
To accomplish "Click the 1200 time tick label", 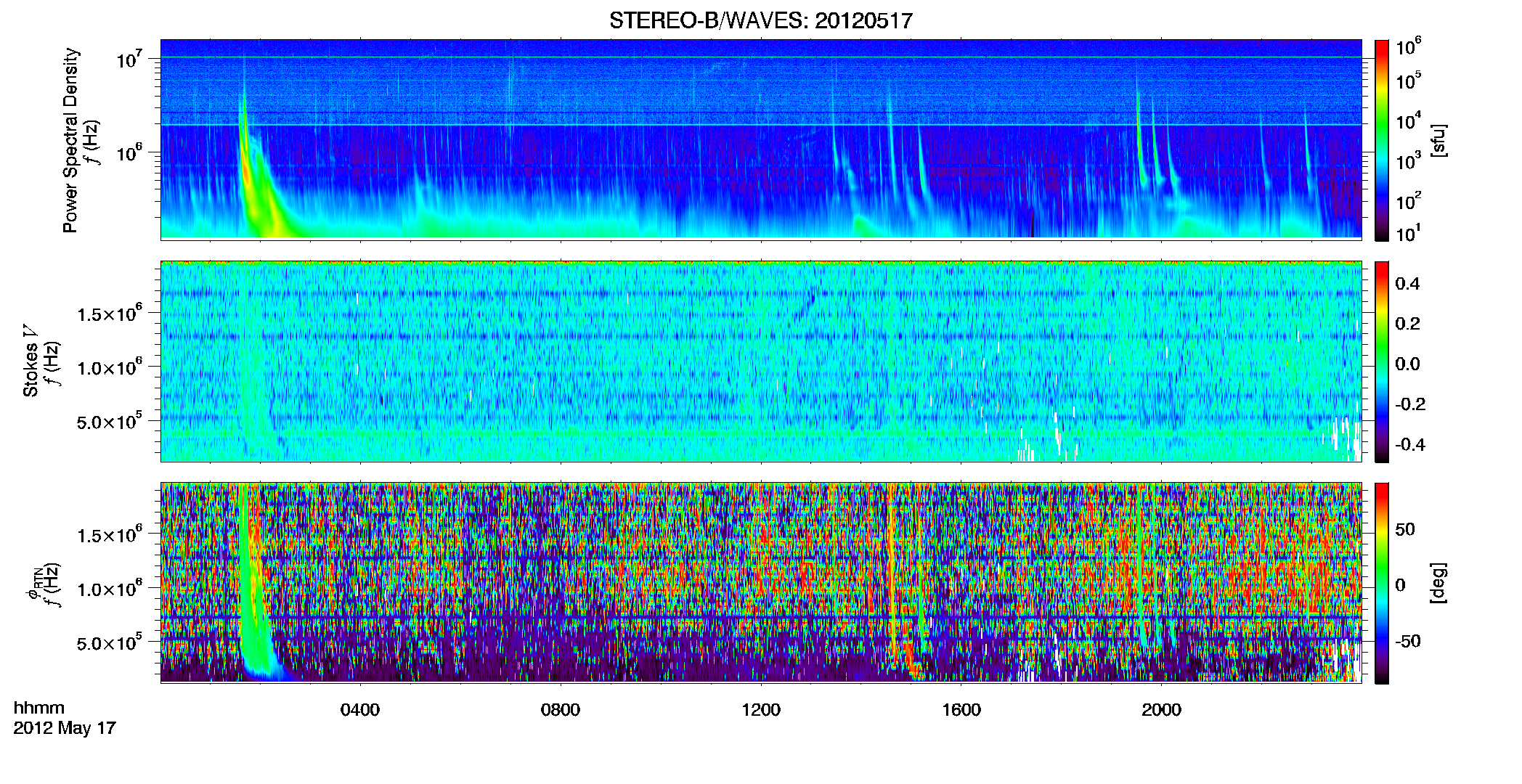I will 761,710.
